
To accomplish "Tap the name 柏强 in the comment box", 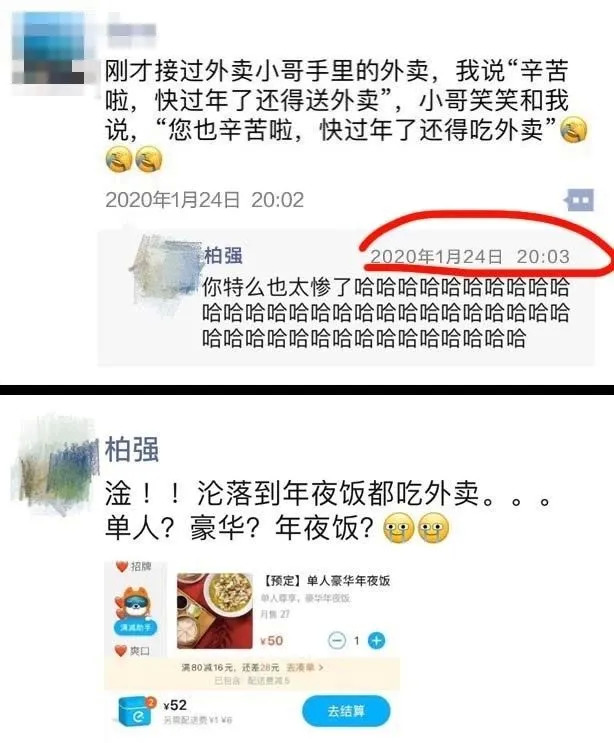I will 223,256.
